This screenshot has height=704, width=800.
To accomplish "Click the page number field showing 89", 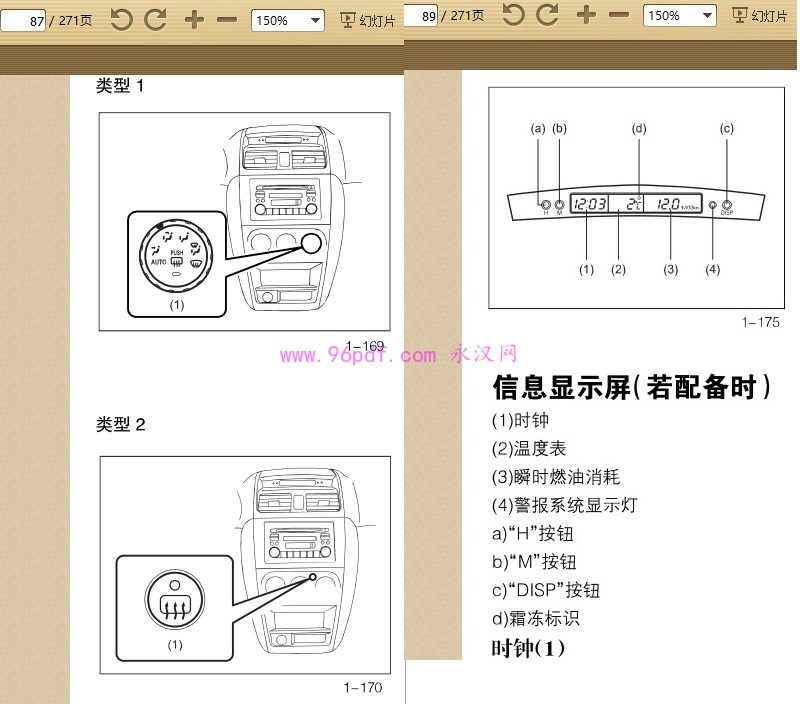I will tap(421, 15).
